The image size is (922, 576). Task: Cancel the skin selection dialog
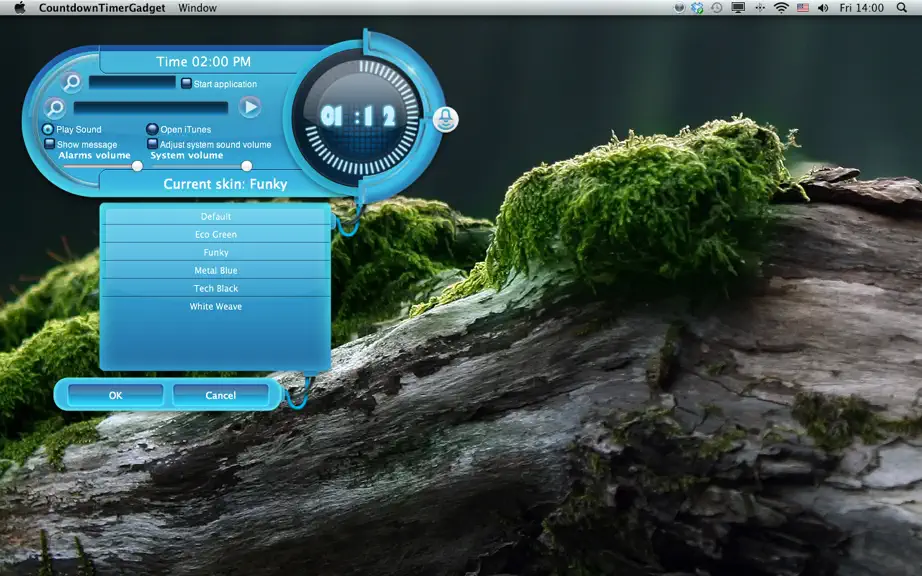pyautogui.click(x=221, y=395)
